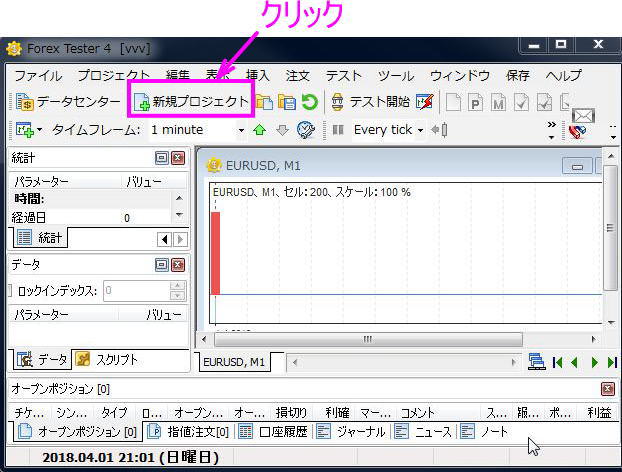The width and height of the screenshot is (622, 472).
Task: Click the green up arrow timeframe icon
Action: (x=259, y=130)
